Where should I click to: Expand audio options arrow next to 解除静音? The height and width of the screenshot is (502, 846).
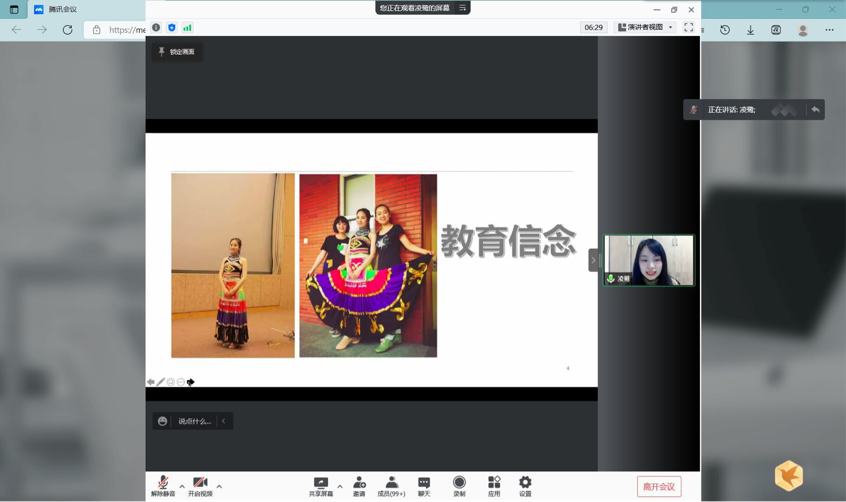pos(182,487)
